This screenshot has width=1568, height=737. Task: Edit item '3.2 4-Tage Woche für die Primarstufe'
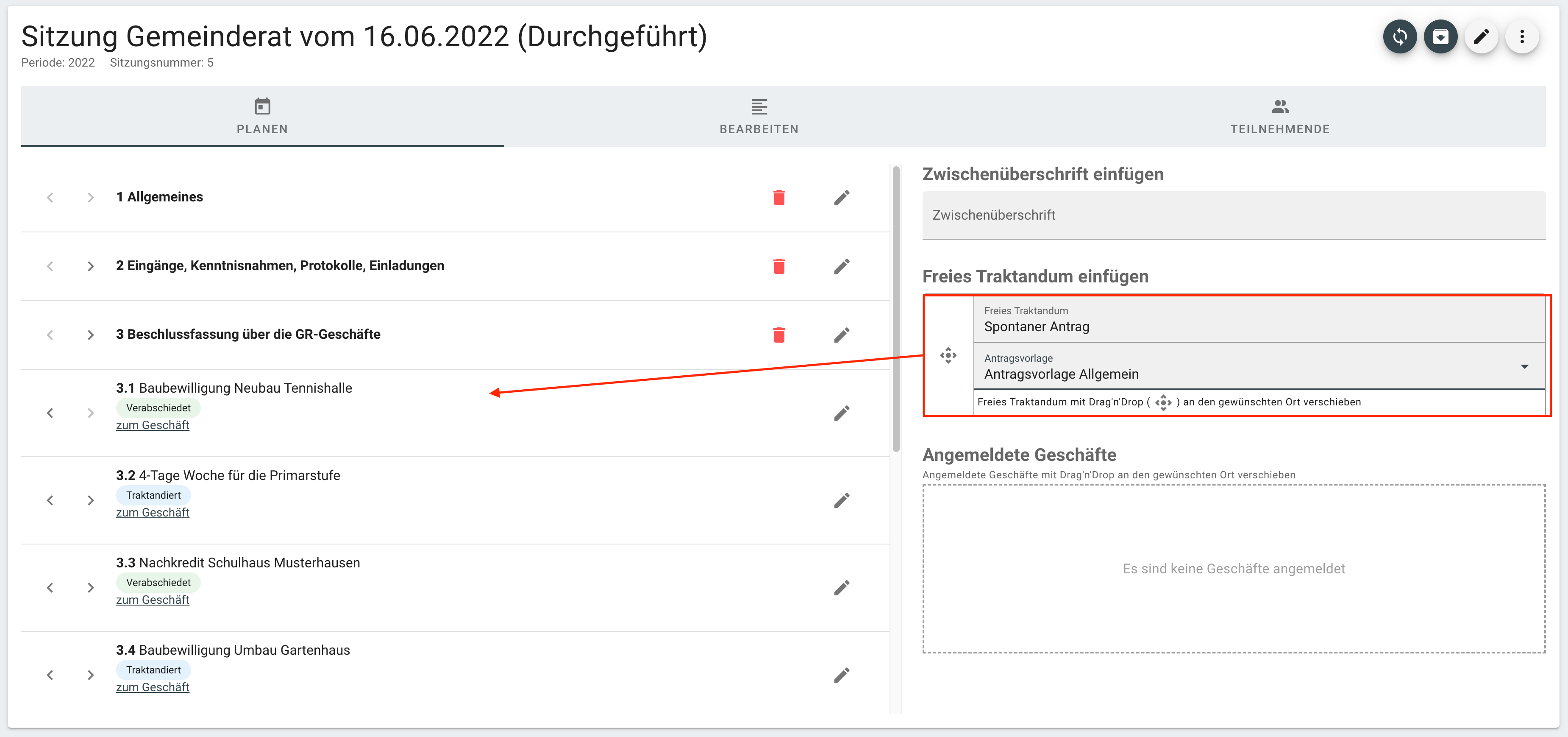click(x=841, y=500)
